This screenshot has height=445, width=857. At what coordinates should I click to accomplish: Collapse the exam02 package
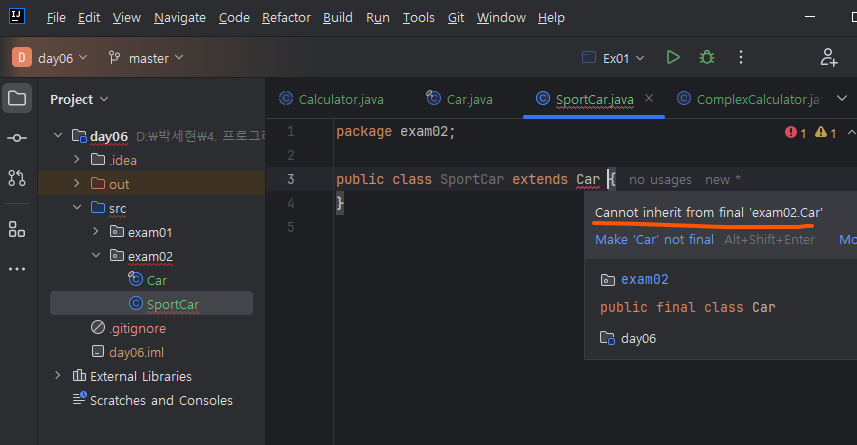(x=95, y=256)
